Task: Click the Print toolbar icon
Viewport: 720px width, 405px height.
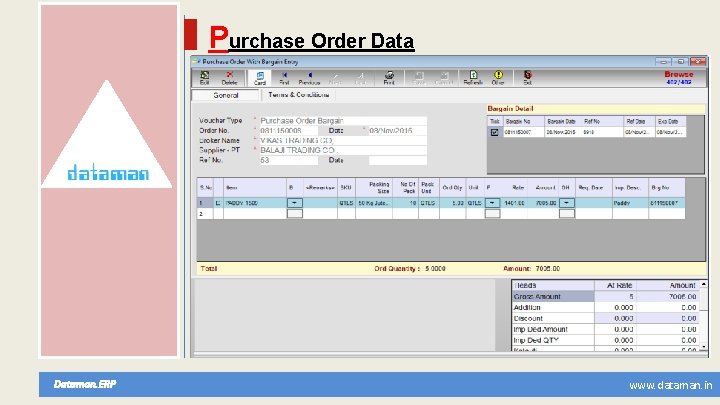Action: (x=389, y=78)
